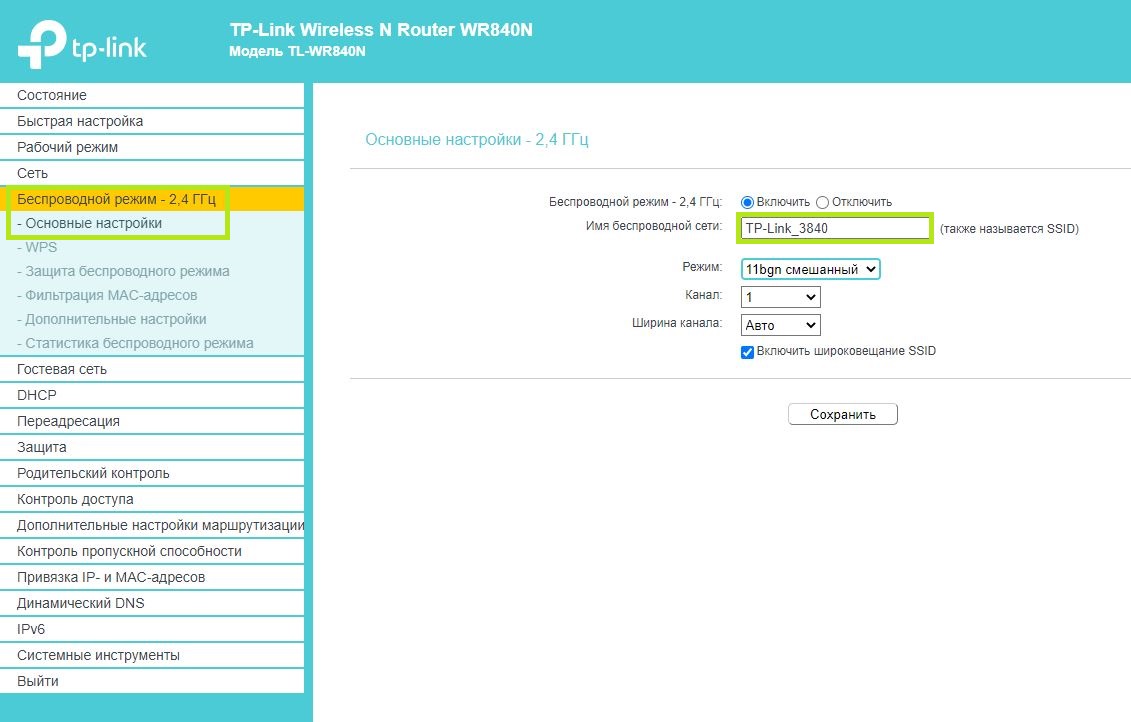
Task: Go to Быстрая настройка
Action: pos(80,121)
